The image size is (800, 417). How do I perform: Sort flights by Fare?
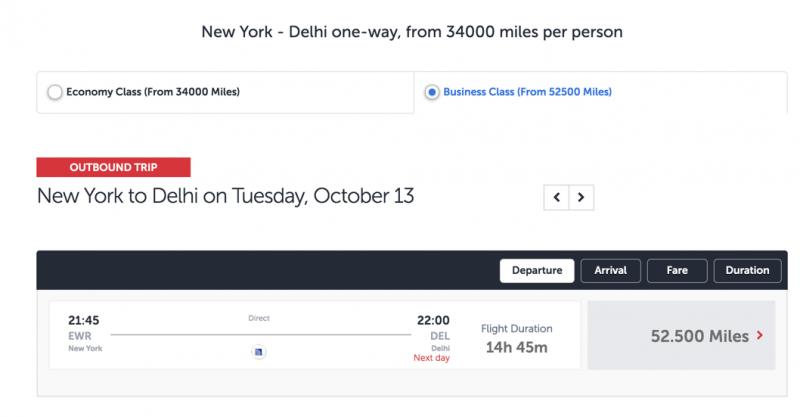coord(677,271)
